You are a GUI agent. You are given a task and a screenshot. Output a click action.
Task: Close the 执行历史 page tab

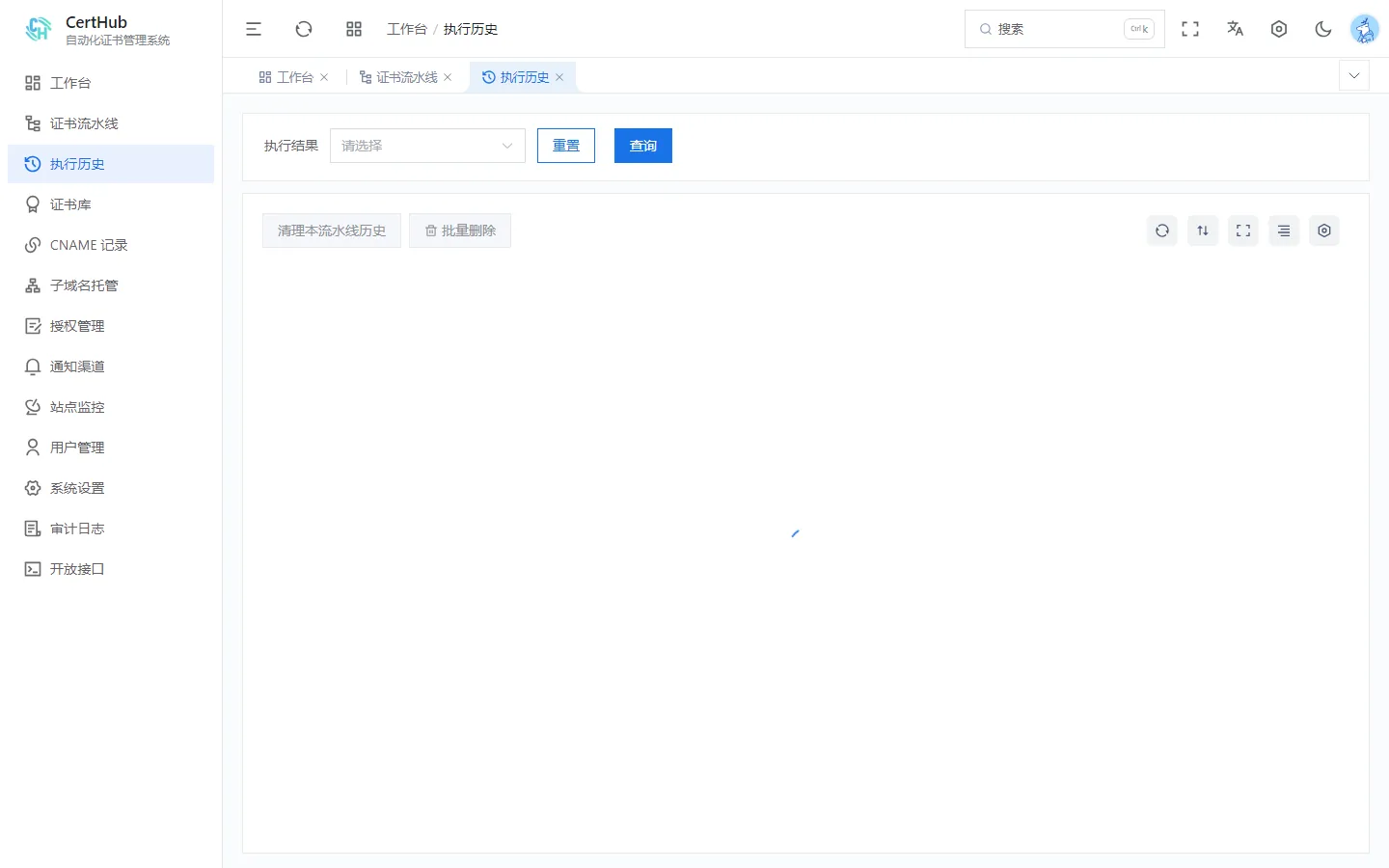pyautogui.click(x=559, y=77)
